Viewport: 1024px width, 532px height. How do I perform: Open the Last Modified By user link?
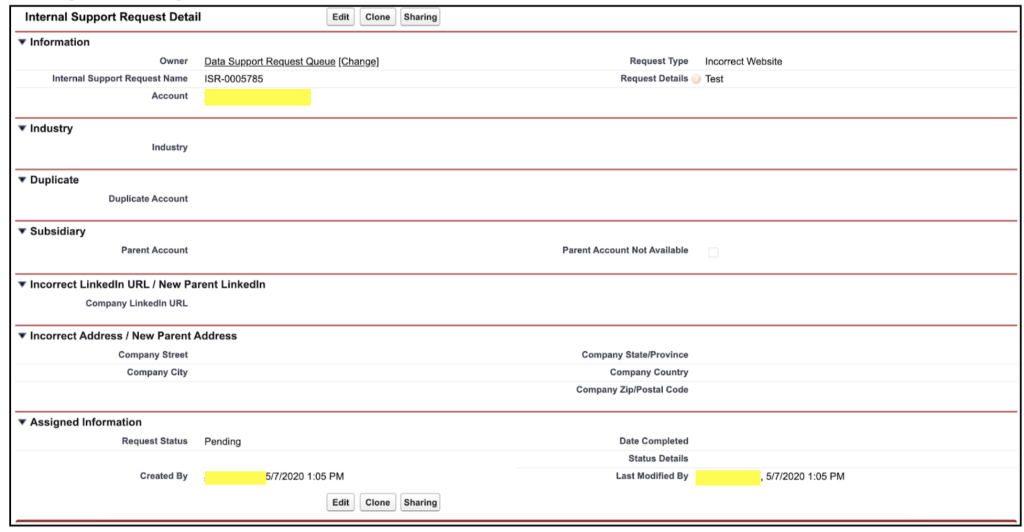click(728, 477)
